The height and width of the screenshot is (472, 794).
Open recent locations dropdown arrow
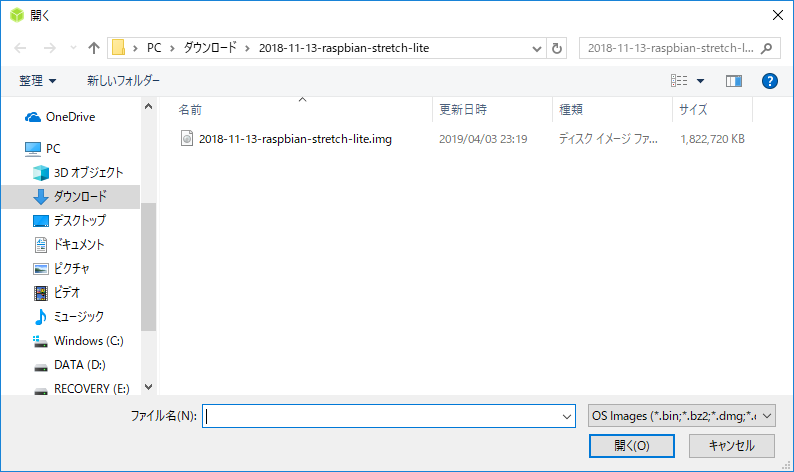click(73, 48)
